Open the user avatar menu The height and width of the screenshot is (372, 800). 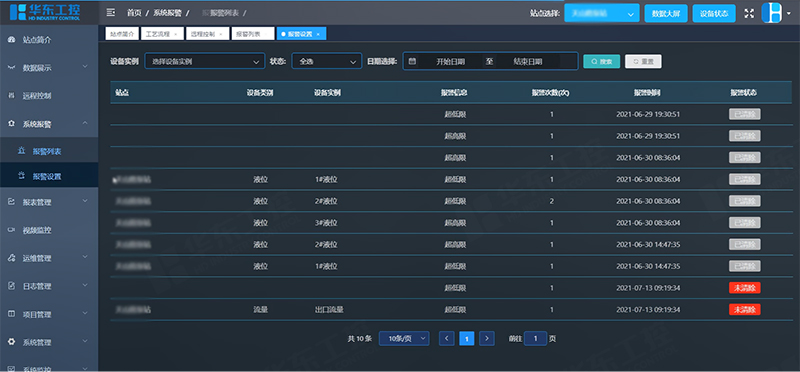click(x=775, y=13)
